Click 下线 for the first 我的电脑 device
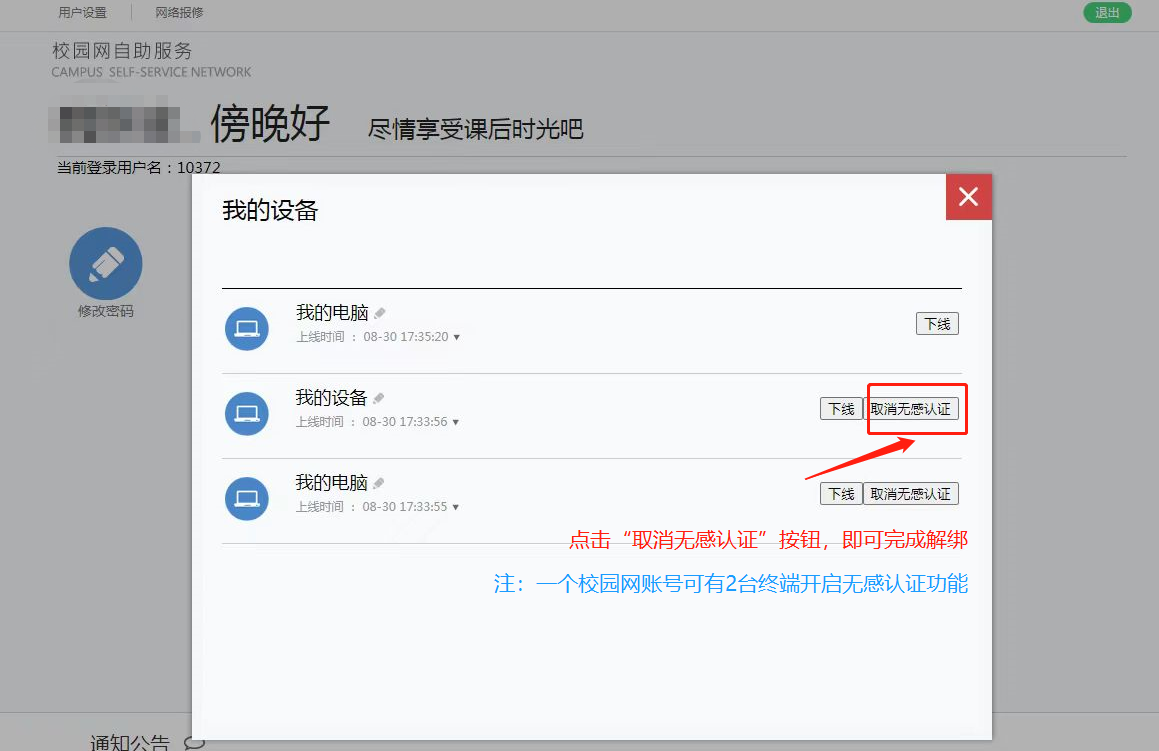 tap(937, 324)
